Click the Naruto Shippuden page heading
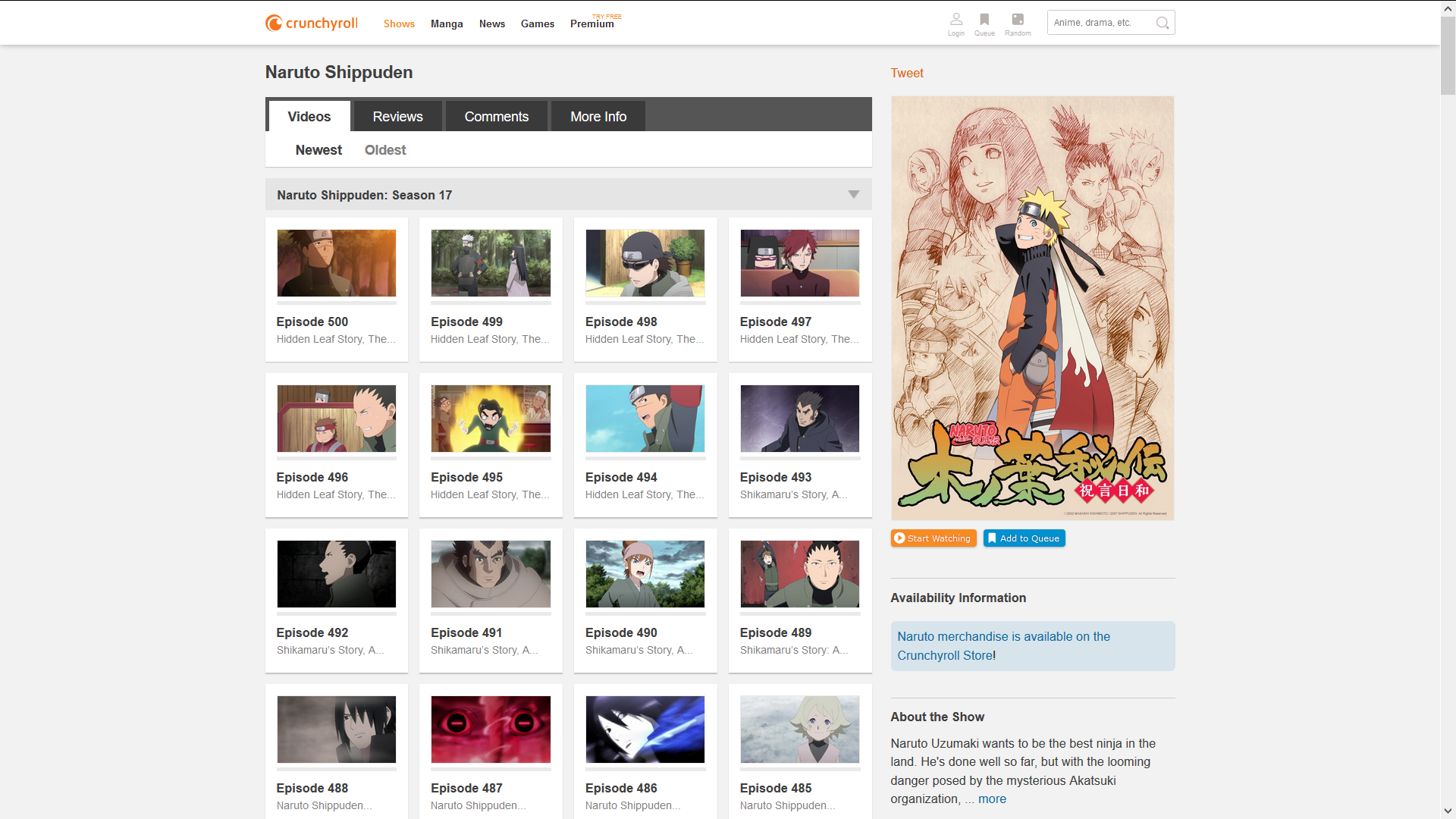This screenshot has width=1456, height=819. tap(339, 72)
